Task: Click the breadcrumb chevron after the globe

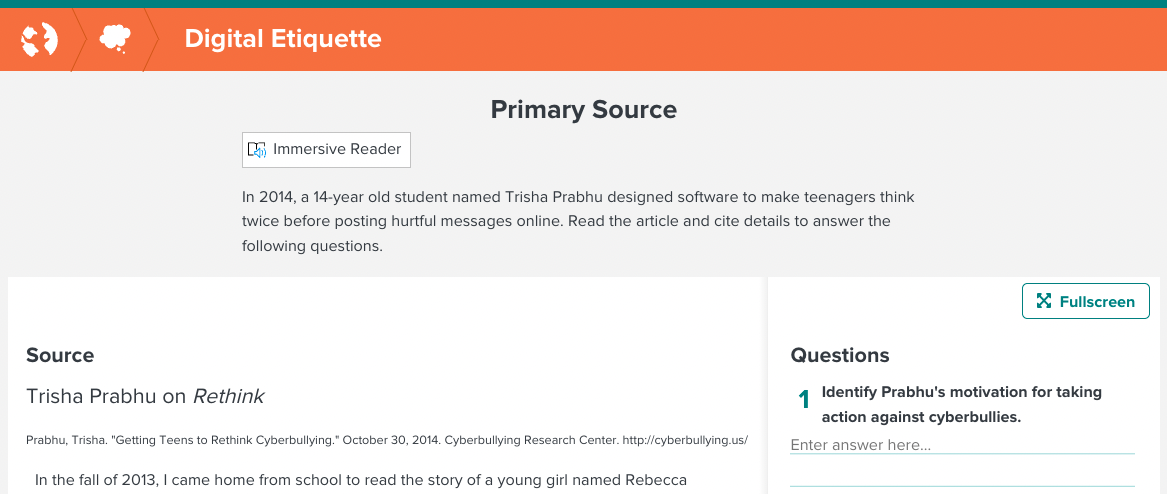Action: (x=79, y=39)
